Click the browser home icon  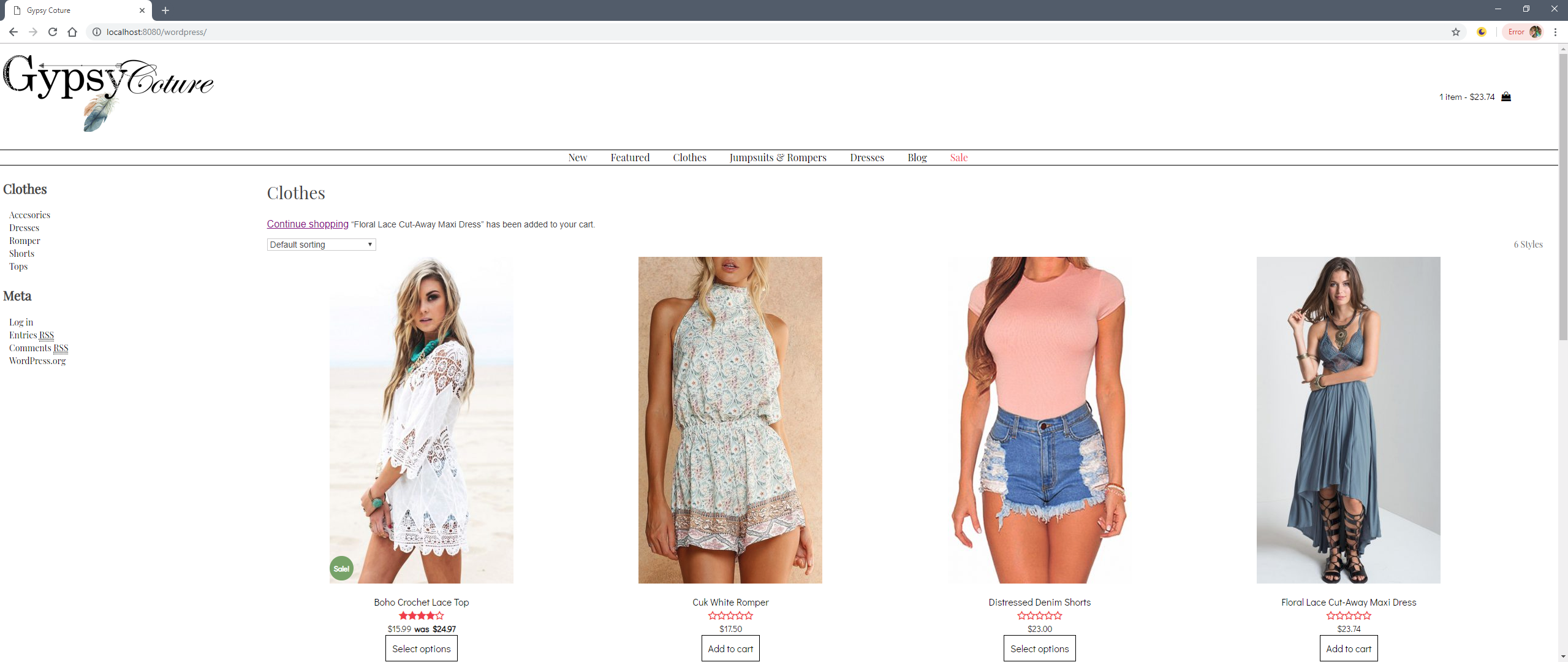[72, 32]
